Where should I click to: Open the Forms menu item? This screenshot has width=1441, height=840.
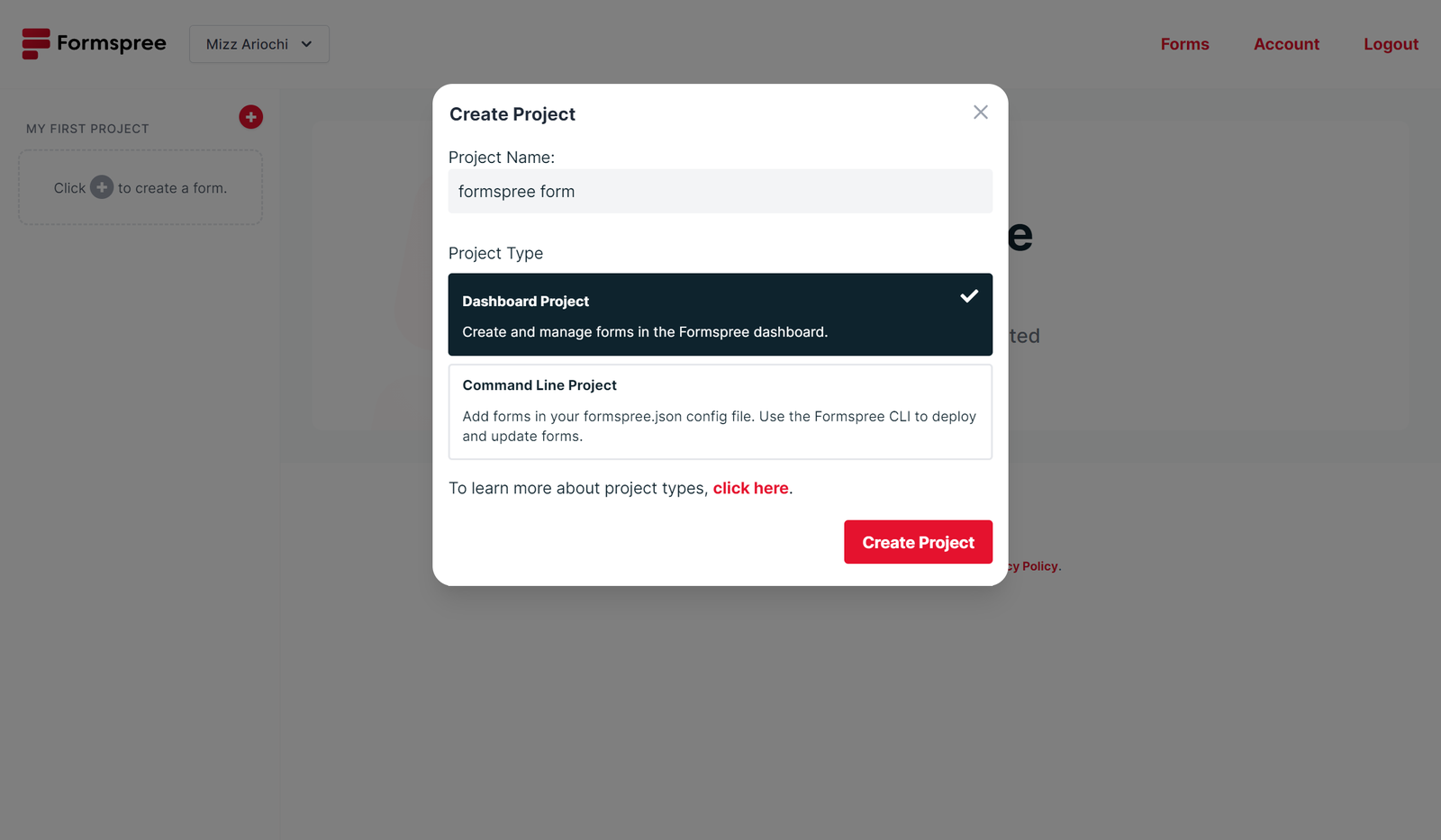pyautogui.click(x=1184, y=44)
